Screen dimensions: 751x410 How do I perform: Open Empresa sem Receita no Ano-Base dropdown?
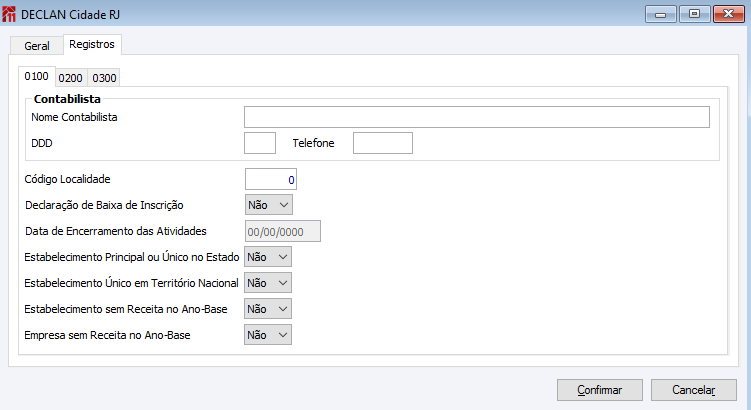click(x=268, y=335)
